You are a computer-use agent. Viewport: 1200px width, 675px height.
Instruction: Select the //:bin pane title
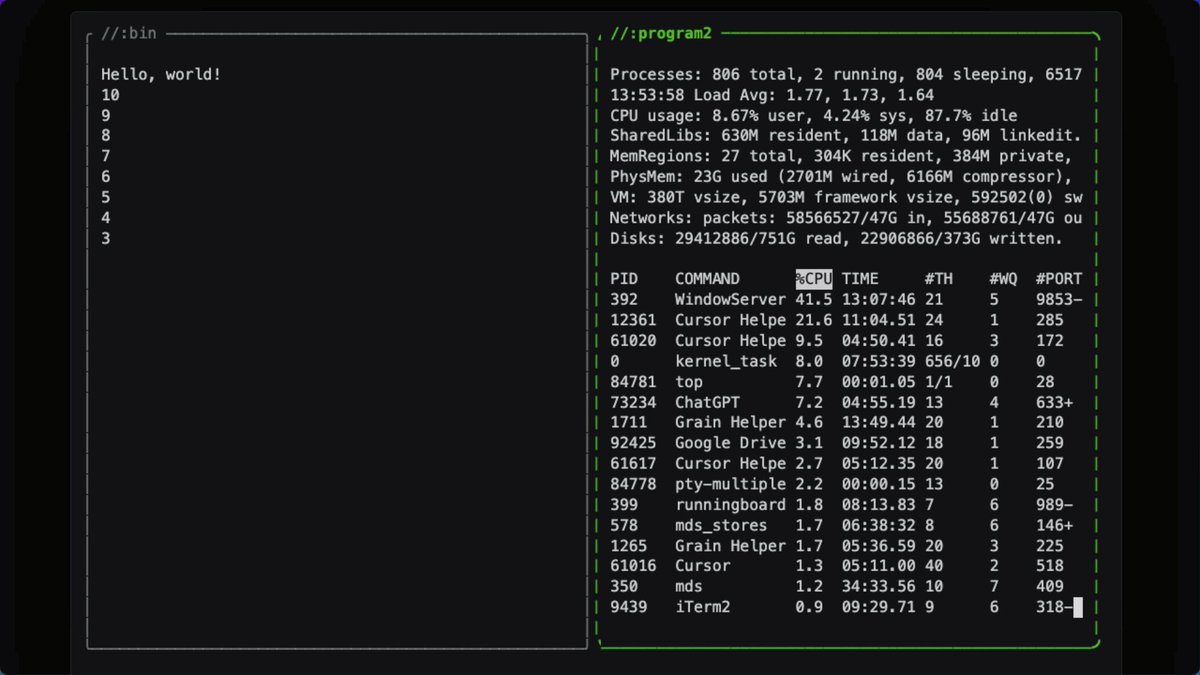click(128, 34)
